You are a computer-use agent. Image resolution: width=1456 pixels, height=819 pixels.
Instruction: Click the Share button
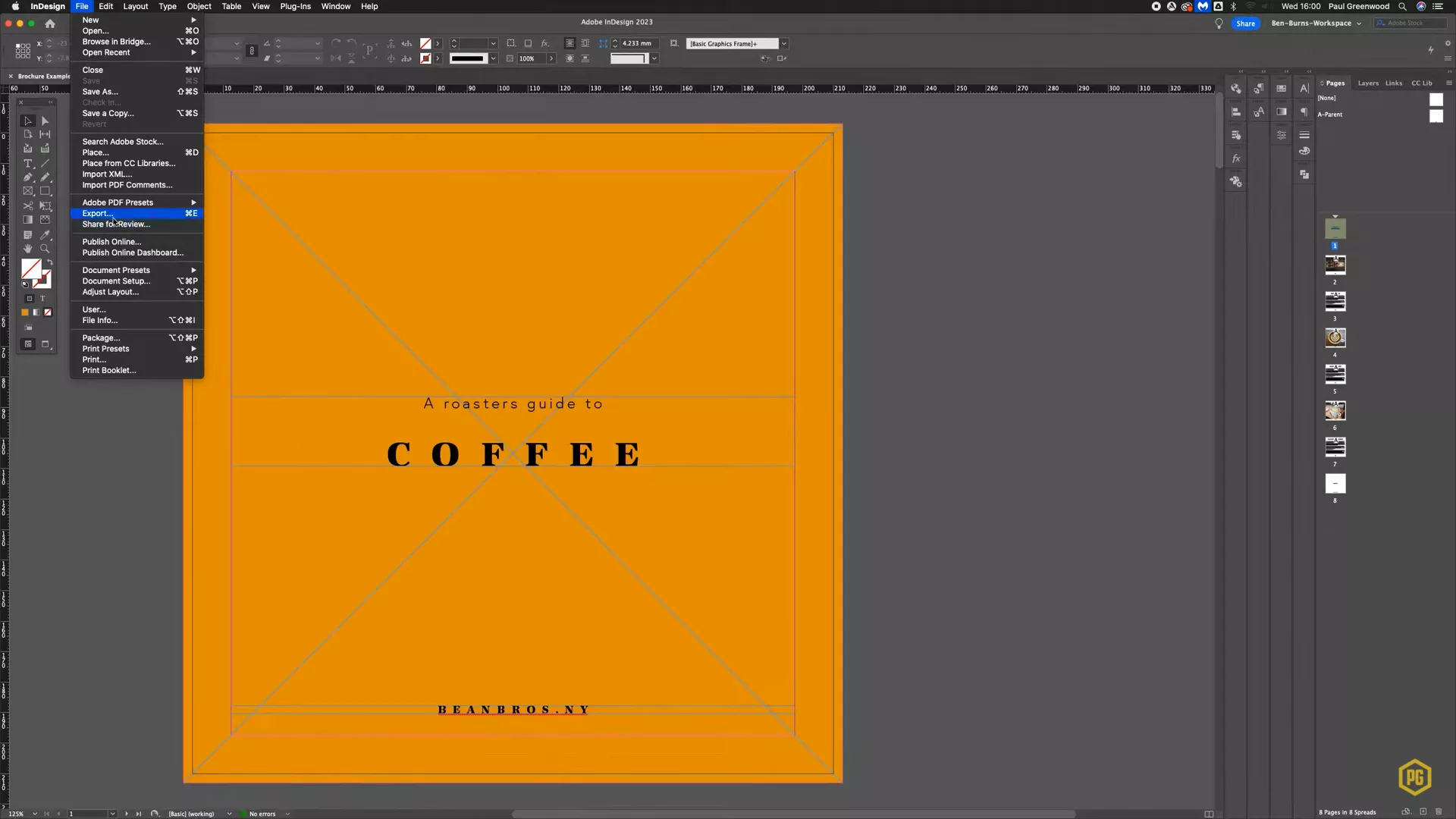[1246, 24]
